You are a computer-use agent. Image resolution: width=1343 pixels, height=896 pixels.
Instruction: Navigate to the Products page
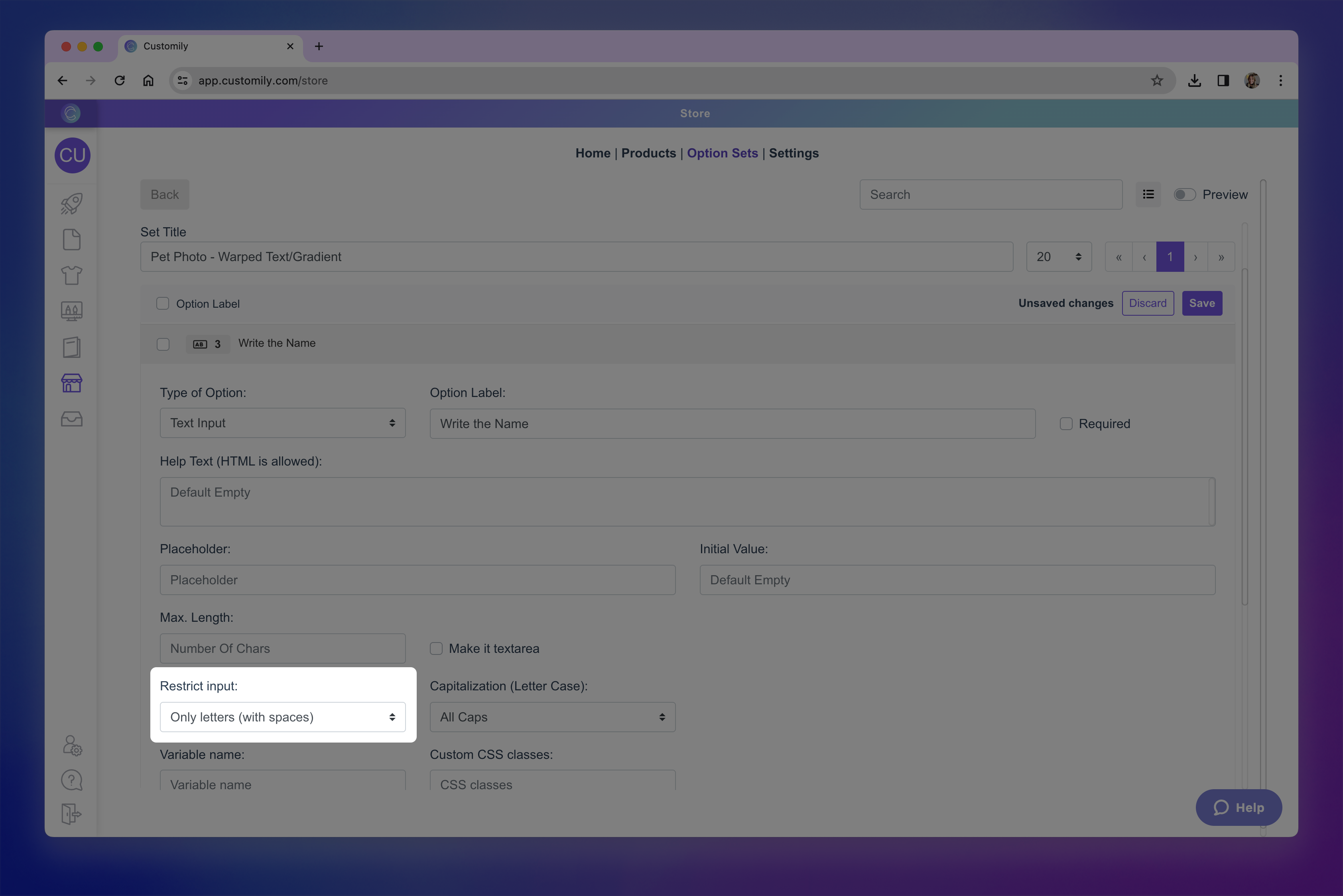point(648,153)
